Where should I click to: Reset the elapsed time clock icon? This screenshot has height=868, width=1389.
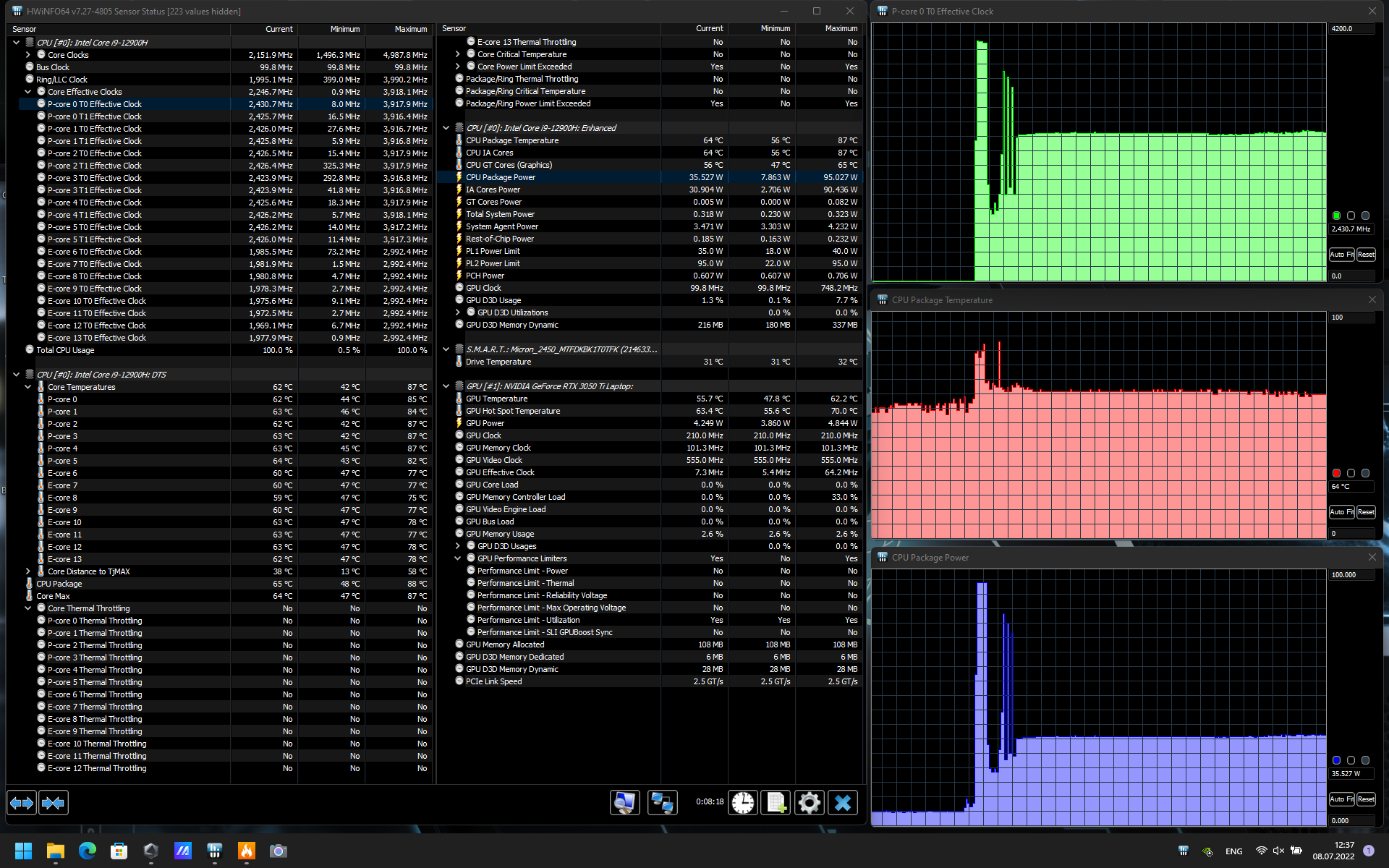(x=742, y=803)
